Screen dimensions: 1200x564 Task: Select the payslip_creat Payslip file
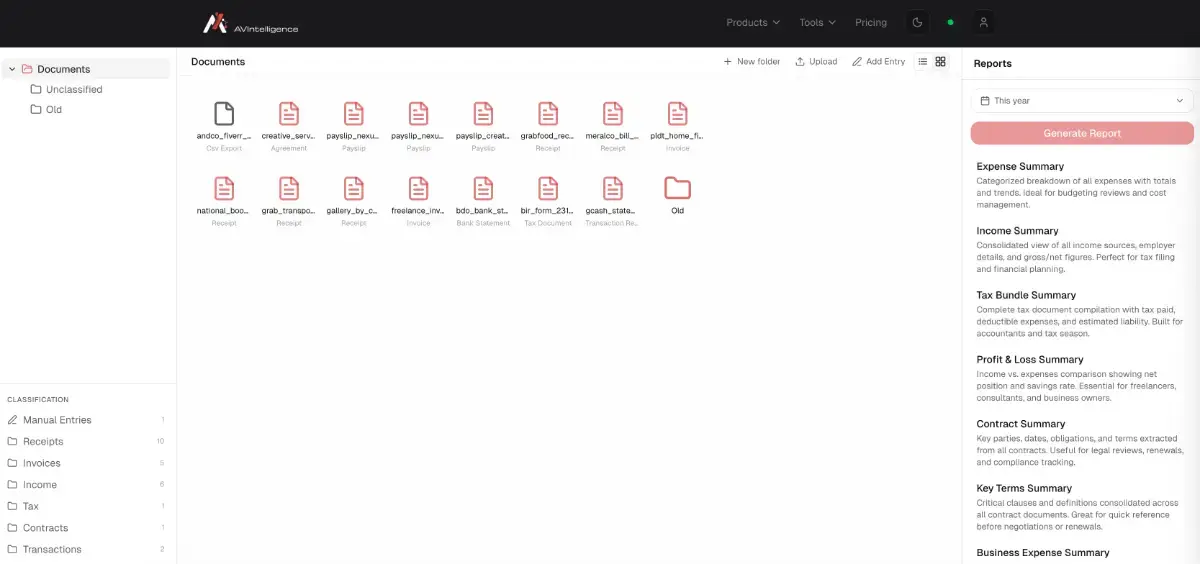(x=483, y=125)
